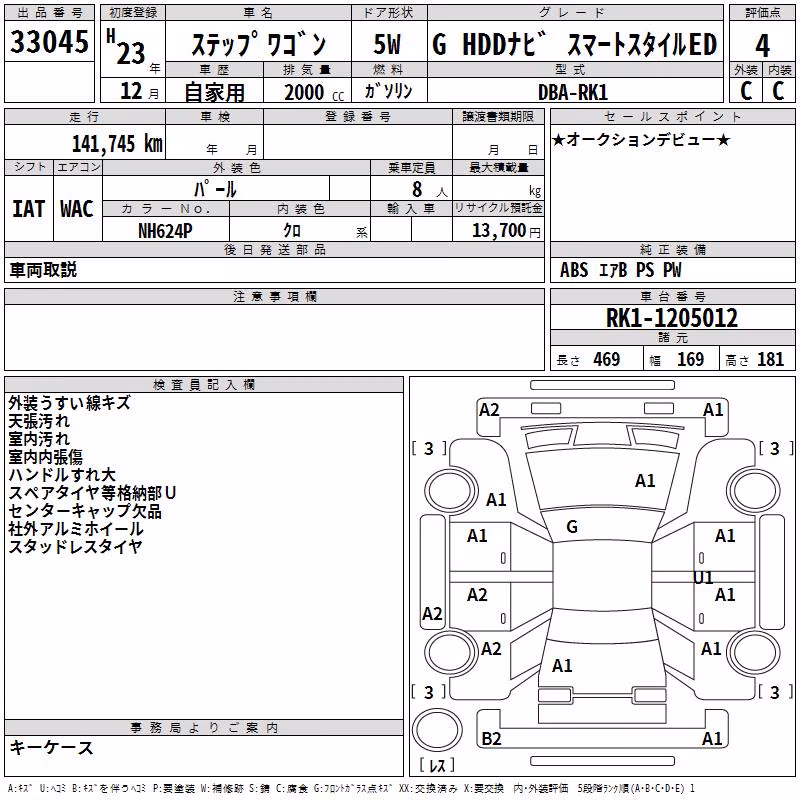Select the U1 dent mark on the diagram
800x800 pixels.
click(x=704, y=578)
